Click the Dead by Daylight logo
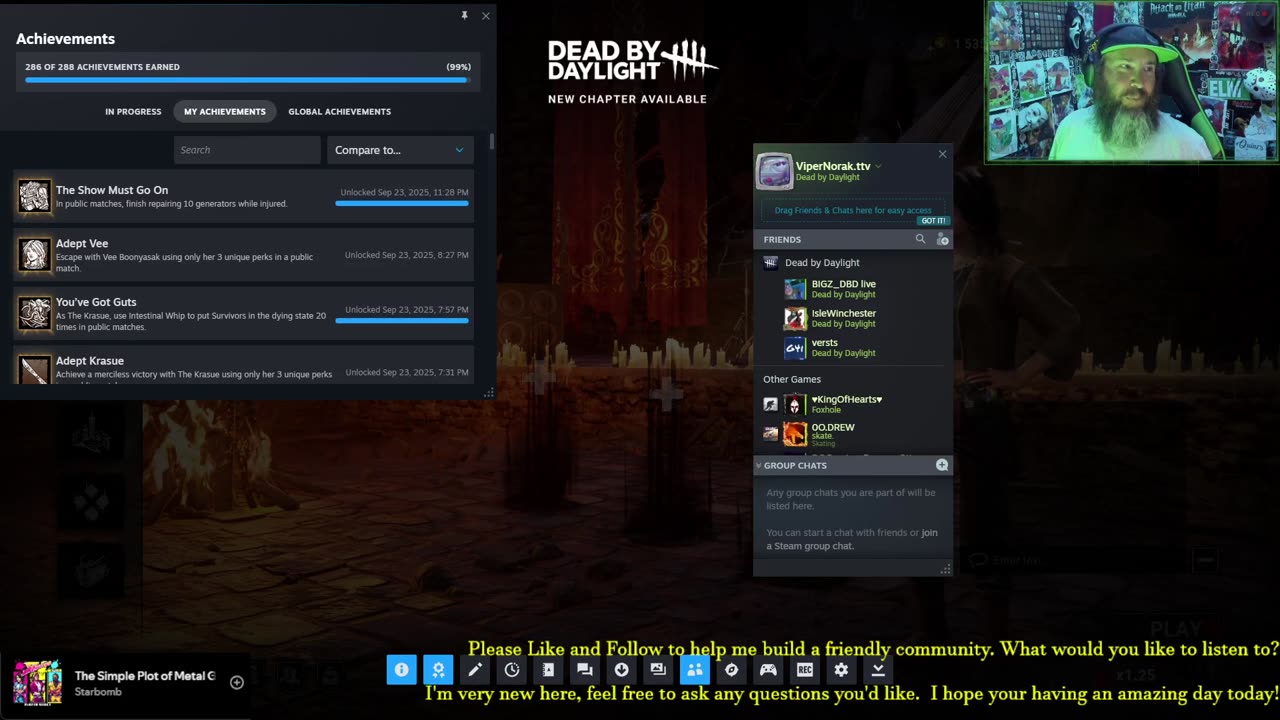The width and height of the screenshot is (1280, 720). tap(632, 61)
